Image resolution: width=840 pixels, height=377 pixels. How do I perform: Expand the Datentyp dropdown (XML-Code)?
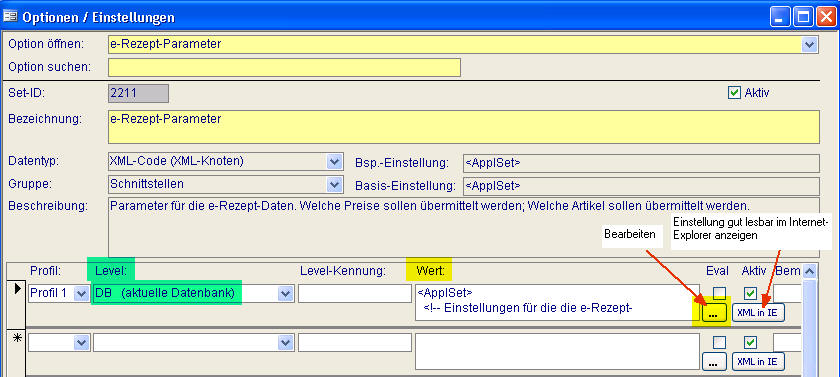[x=334, y=162]
